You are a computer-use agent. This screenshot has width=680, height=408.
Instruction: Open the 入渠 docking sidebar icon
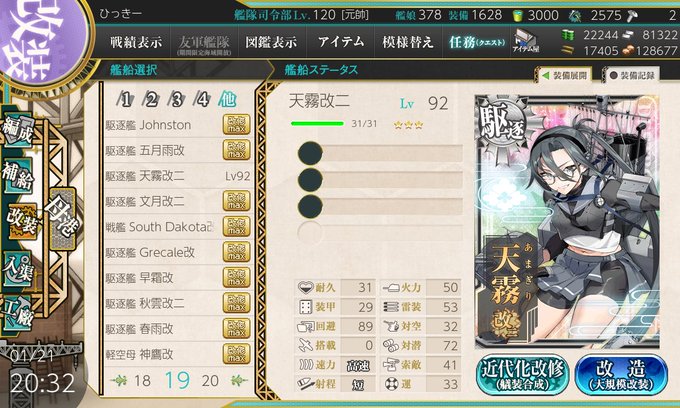(x=18, y=268)
